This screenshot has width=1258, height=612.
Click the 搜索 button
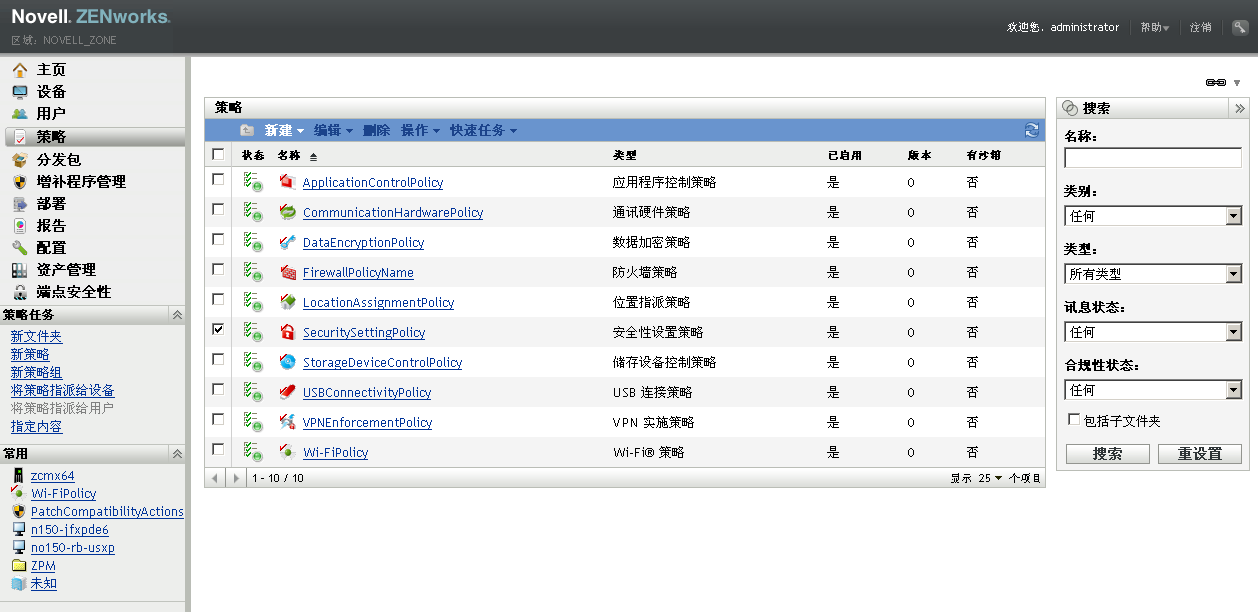coord(1107,454)
